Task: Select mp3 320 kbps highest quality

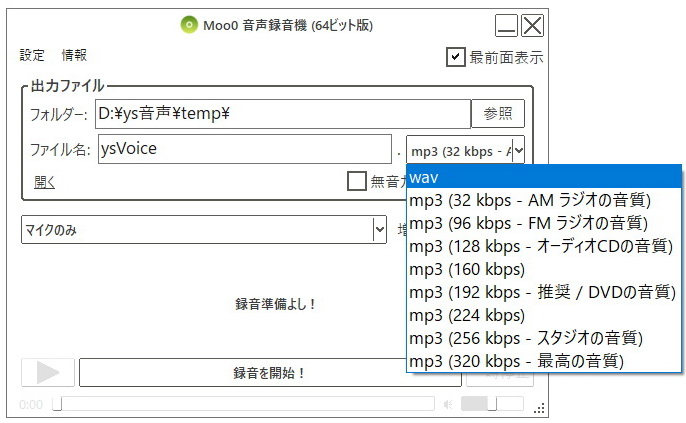Action: (544, 361)
